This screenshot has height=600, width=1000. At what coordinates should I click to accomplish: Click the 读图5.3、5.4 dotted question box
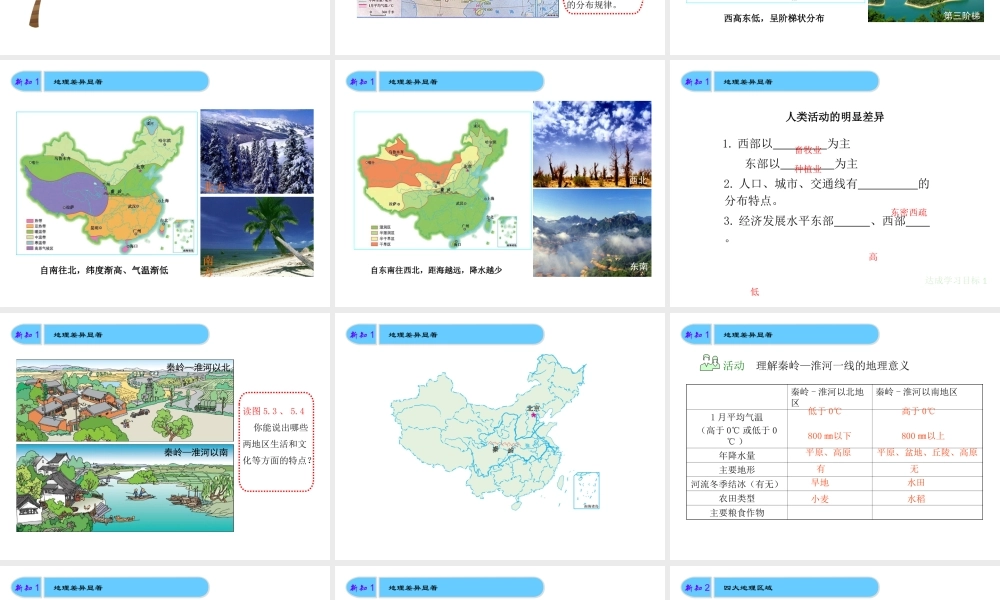pyautogui.click(x=276, y=441)
